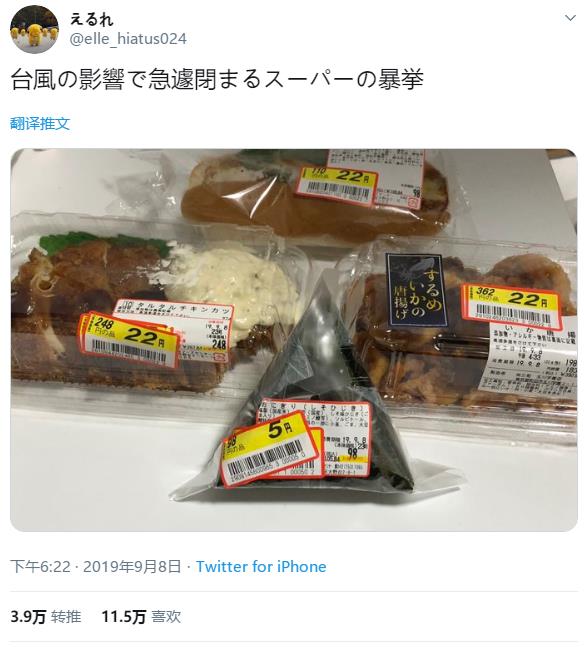View the 11.5万 喜欢 likes list
Image resolution: width=585 pixels, height=647 pixels.
point(141,617)
